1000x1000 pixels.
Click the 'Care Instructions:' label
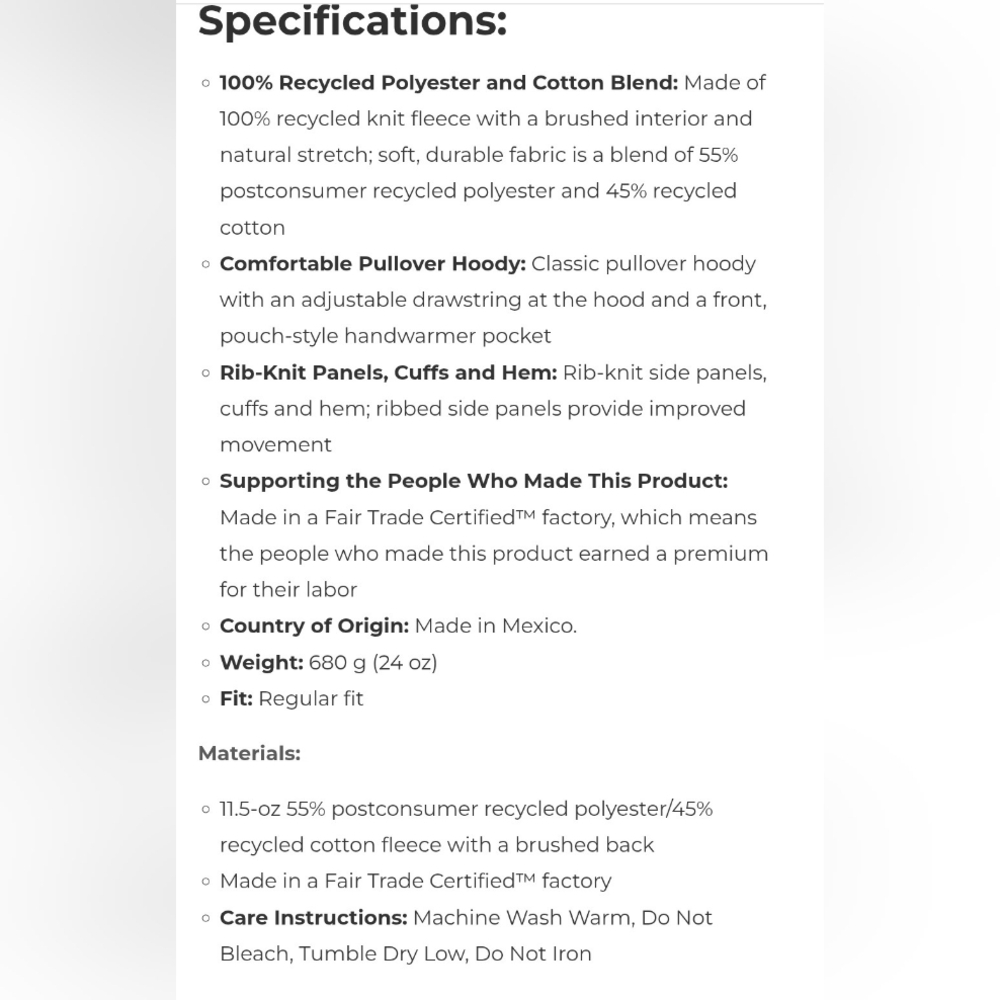pos(313,918)
